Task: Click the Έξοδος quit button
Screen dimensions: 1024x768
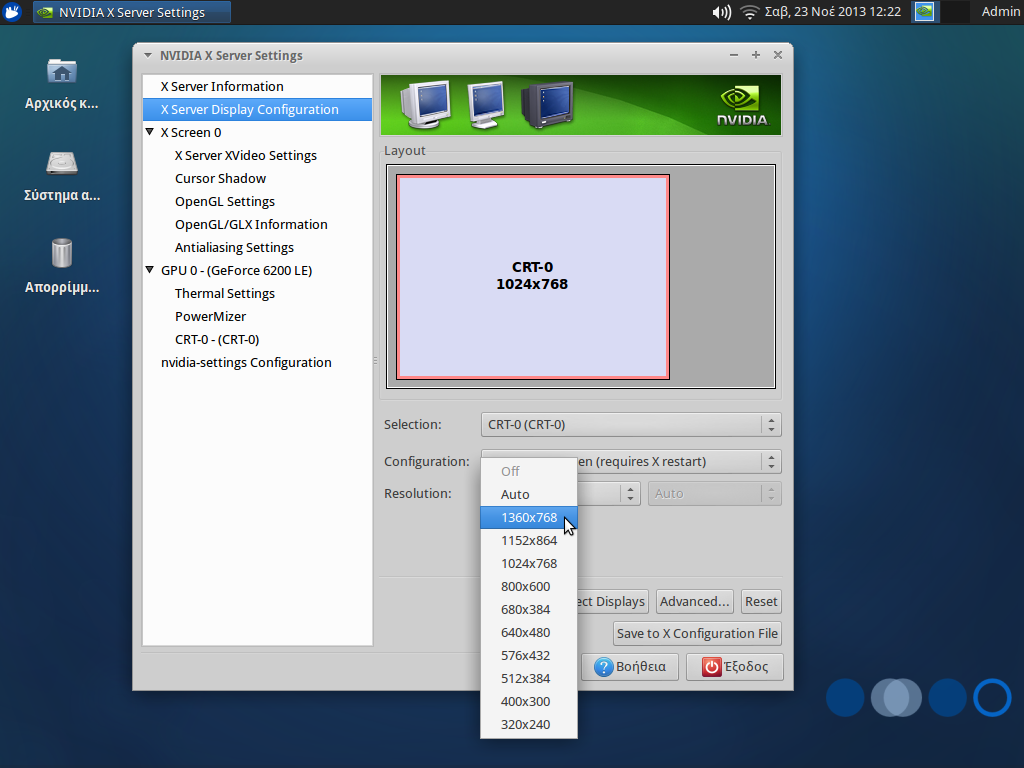Action: 735,667
